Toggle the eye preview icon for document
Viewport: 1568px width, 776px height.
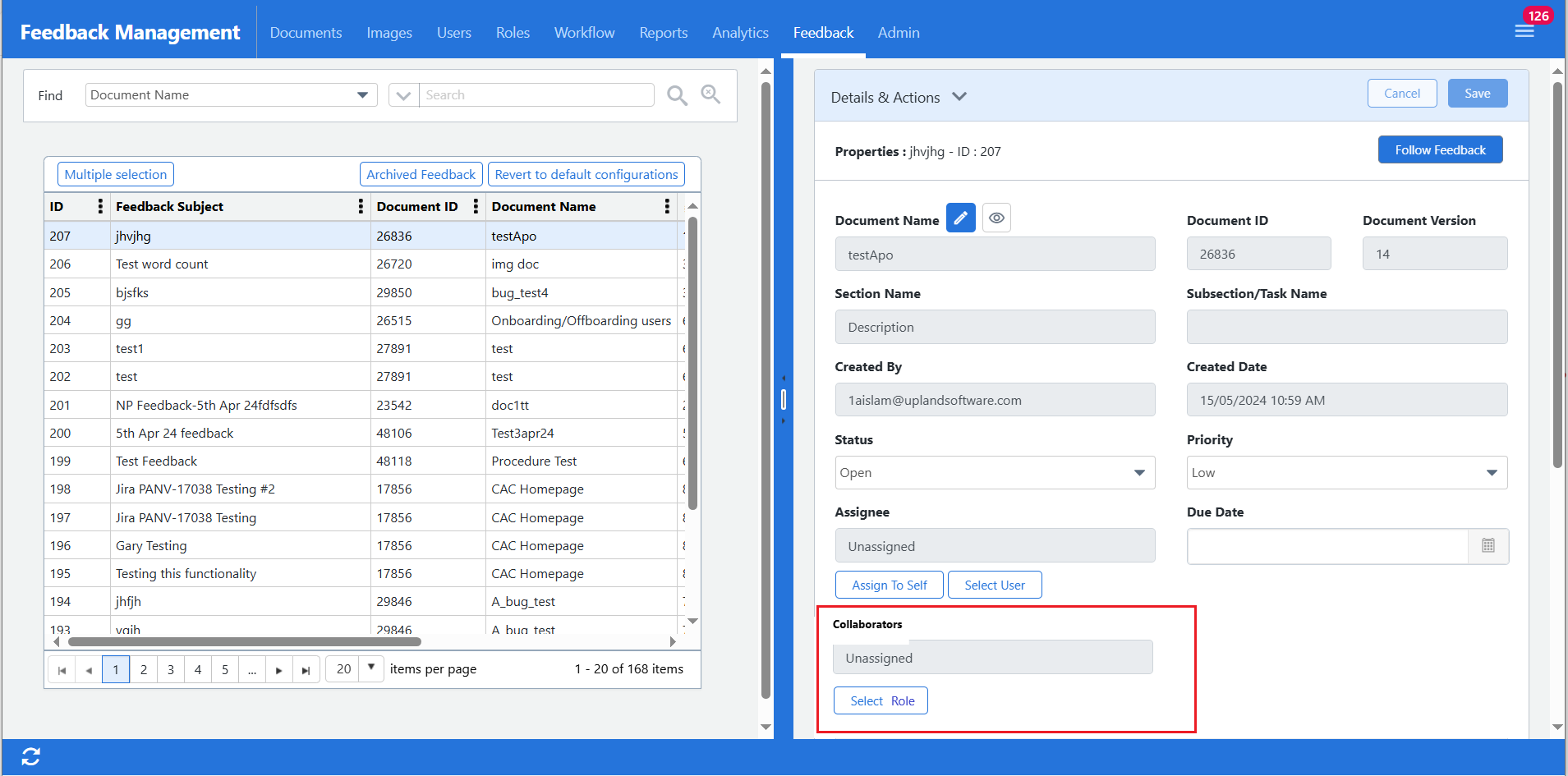point(996,218)
